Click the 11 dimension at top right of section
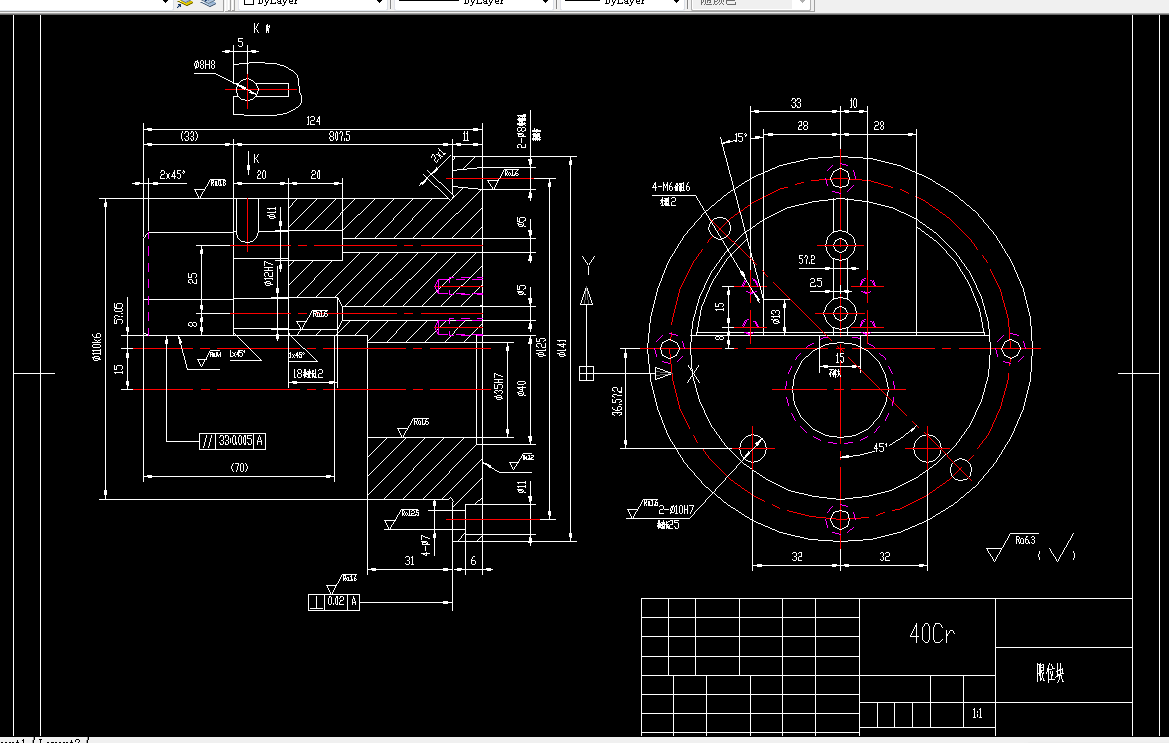Image resolution: width=1169 pixels, height=743 pixels. coord(465,136)
